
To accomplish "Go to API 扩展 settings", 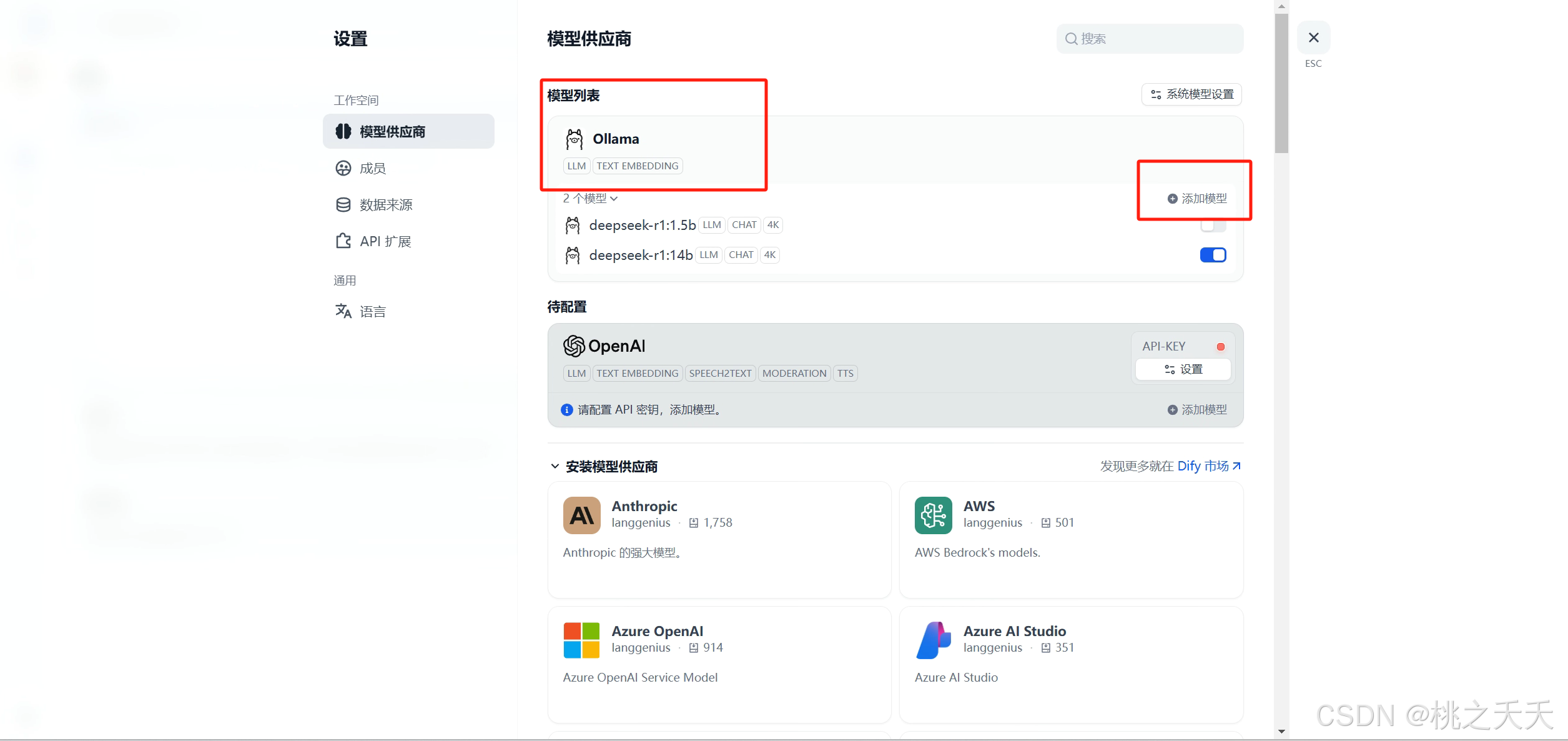I will point(385,242).
